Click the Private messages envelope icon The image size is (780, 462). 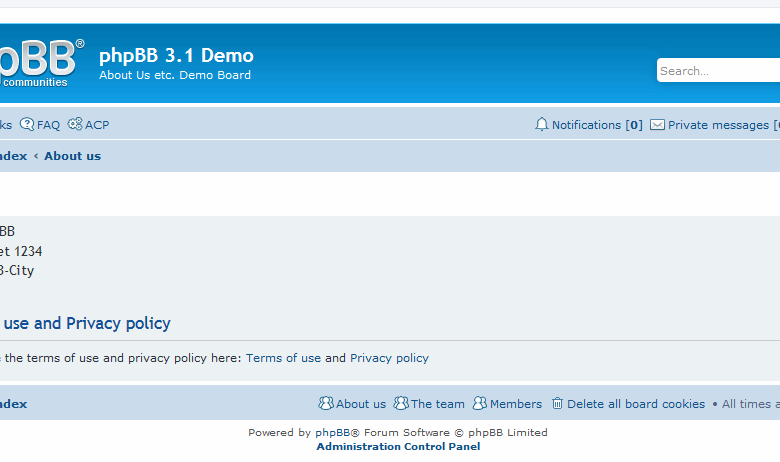point(657,125)
